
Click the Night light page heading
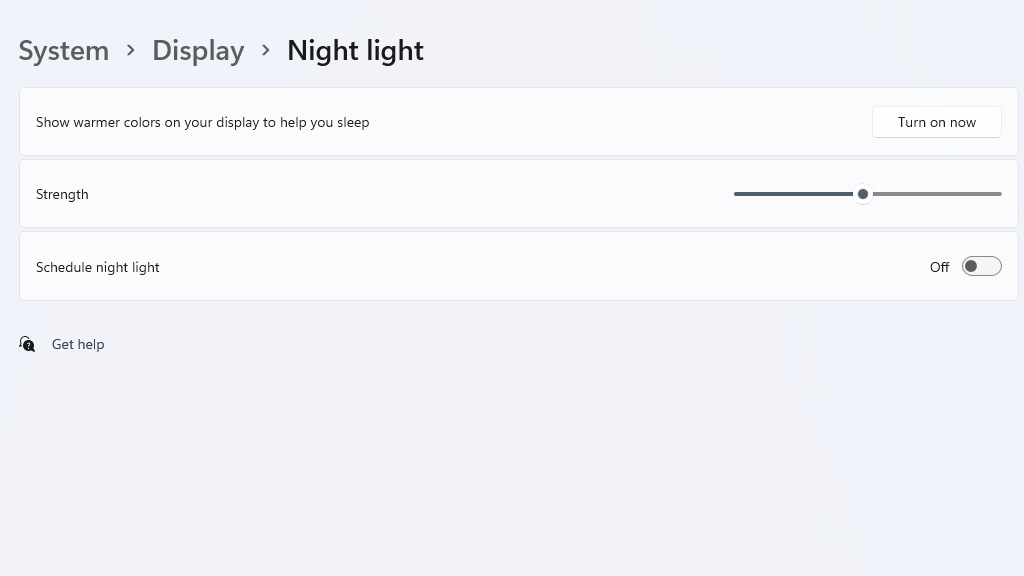tap(355, 51)
